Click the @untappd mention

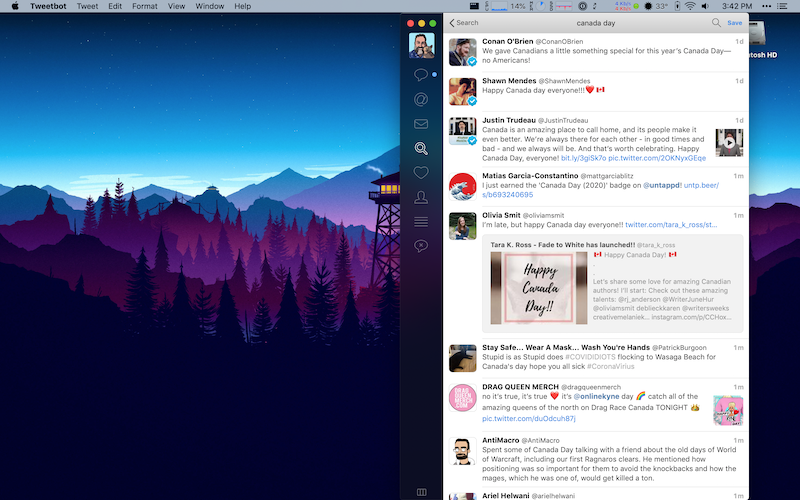[x=662, y=185]
